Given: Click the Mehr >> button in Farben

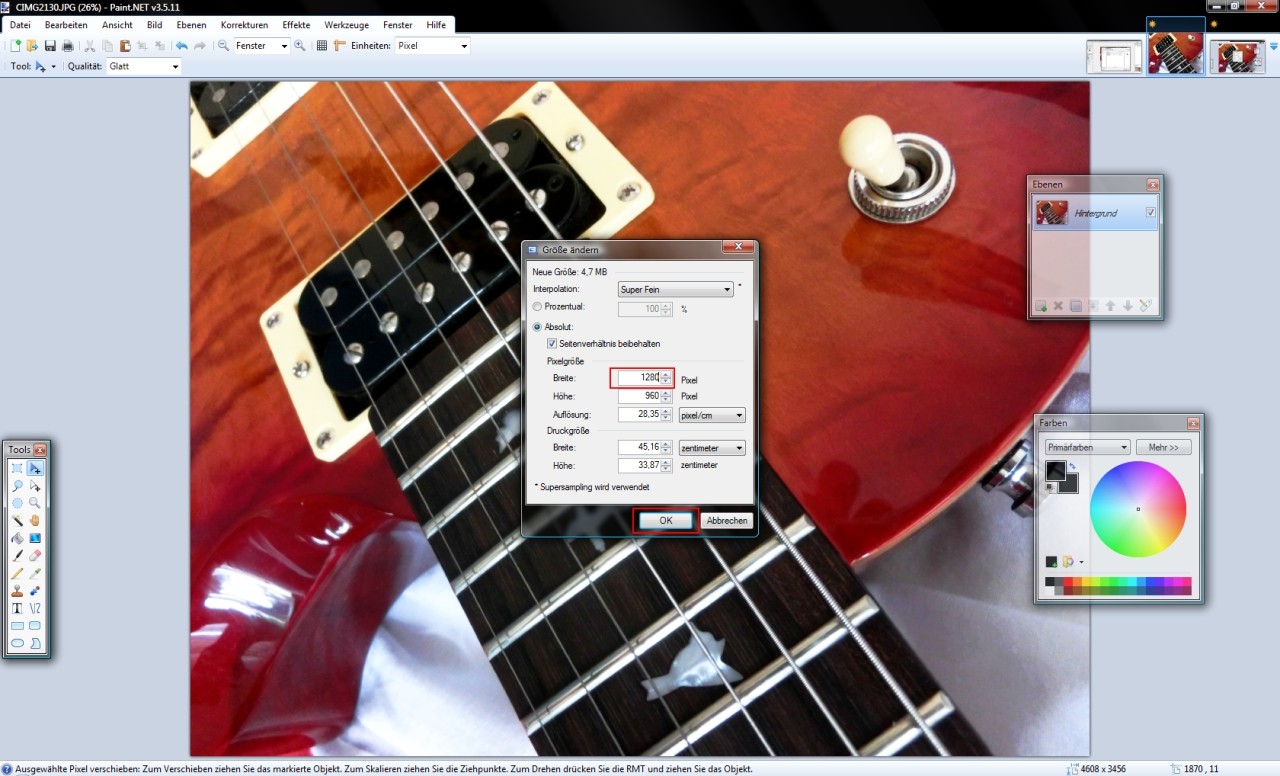Looking at the screenshot, I should point(1163,448).
